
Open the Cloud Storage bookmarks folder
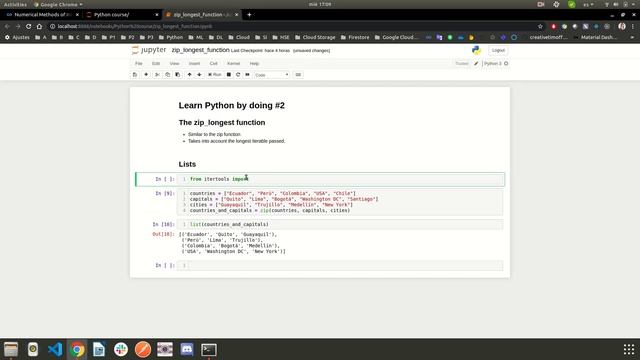(x=315, y=37)
